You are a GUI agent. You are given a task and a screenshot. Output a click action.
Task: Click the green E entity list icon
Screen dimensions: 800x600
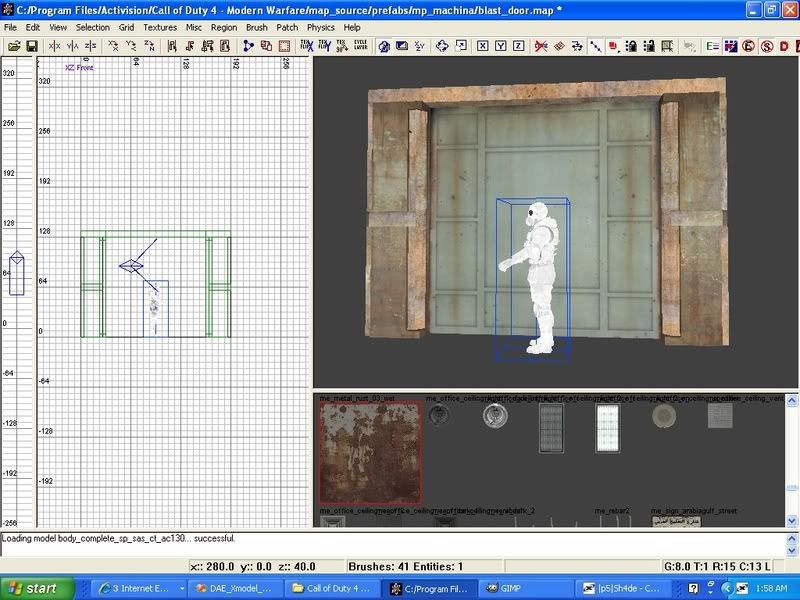click(712, 46)
